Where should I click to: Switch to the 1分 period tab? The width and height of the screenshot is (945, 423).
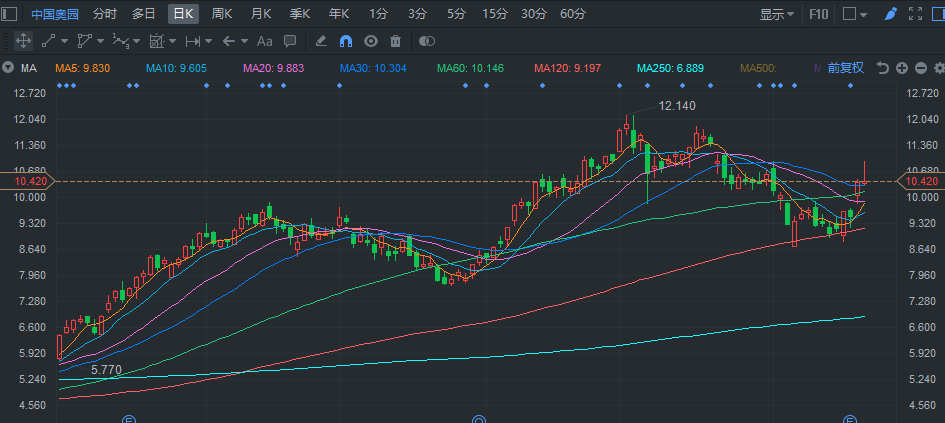point(378,14)
